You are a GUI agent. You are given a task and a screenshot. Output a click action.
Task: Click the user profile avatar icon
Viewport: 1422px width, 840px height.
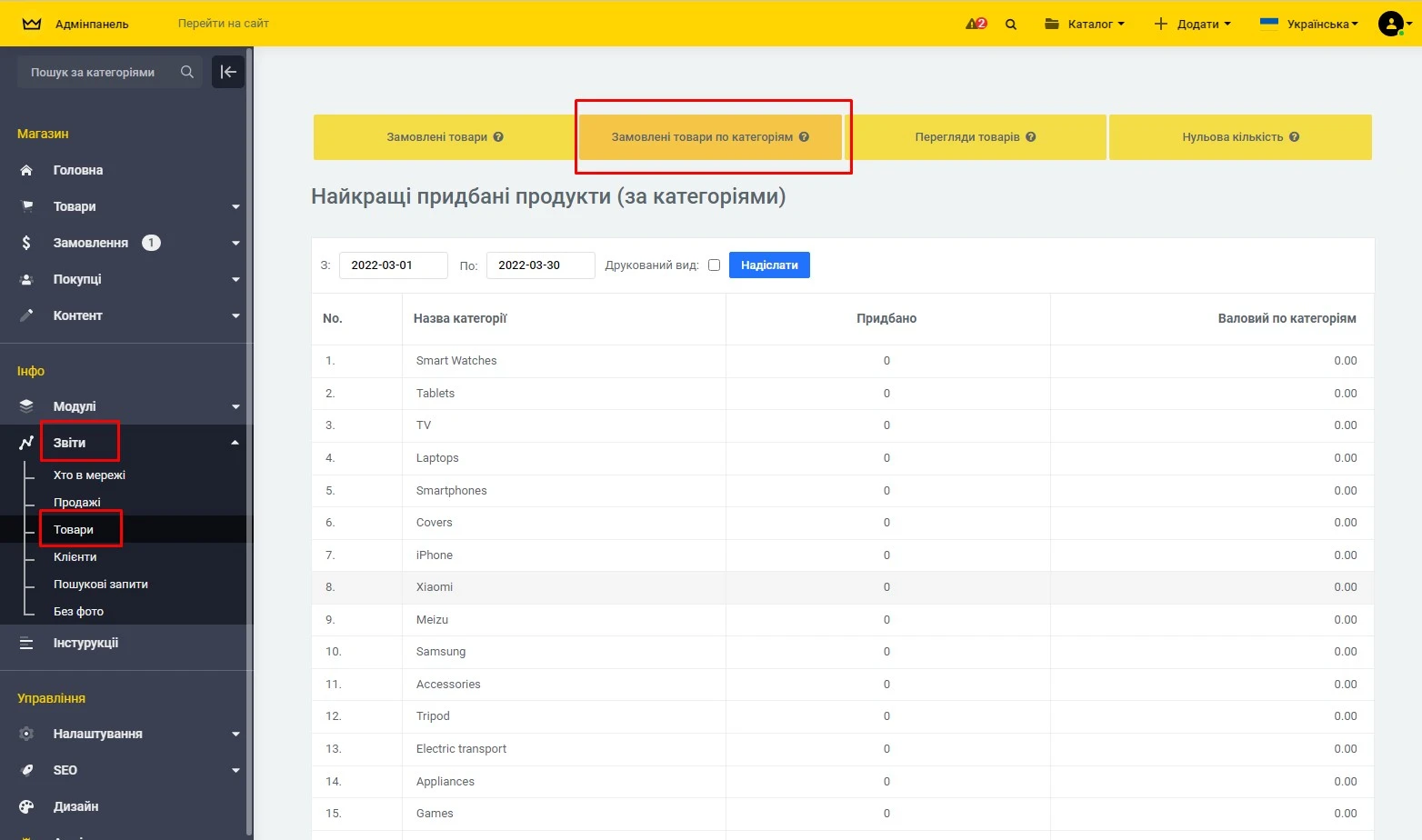1390,24
